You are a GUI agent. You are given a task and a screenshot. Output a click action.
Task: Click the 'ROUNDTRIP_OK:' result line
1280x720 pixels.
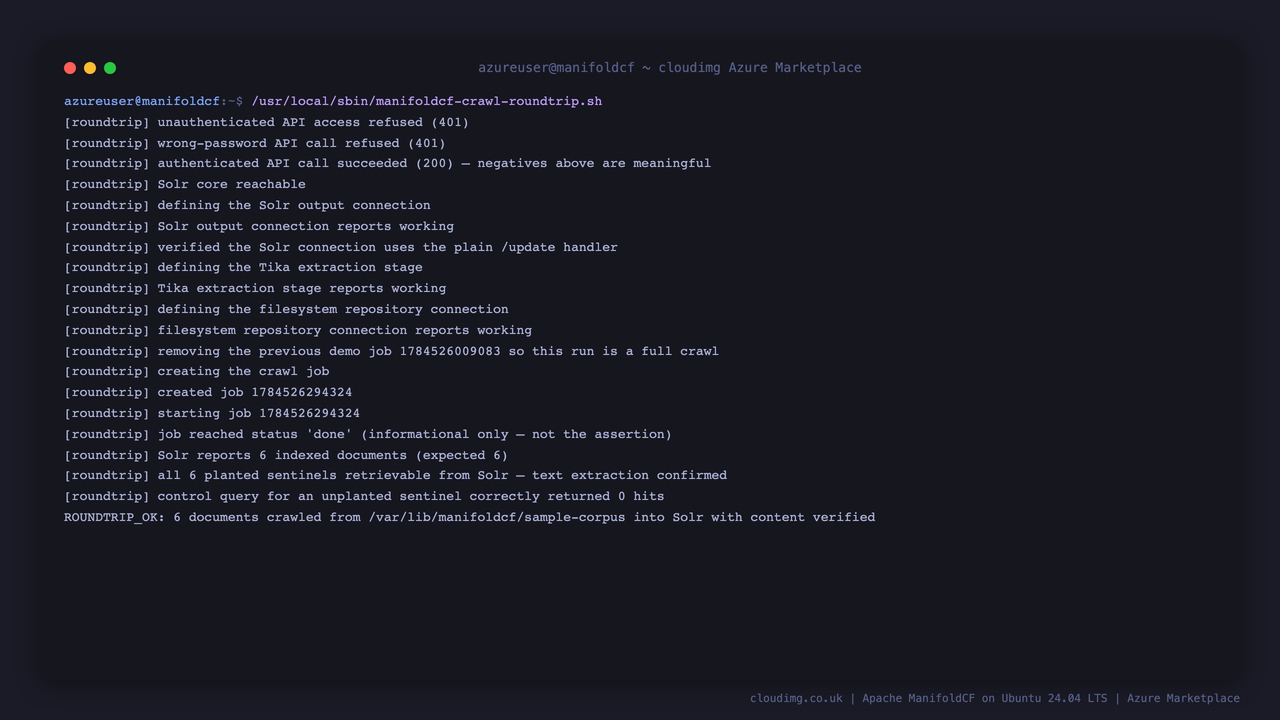[469, 517]
